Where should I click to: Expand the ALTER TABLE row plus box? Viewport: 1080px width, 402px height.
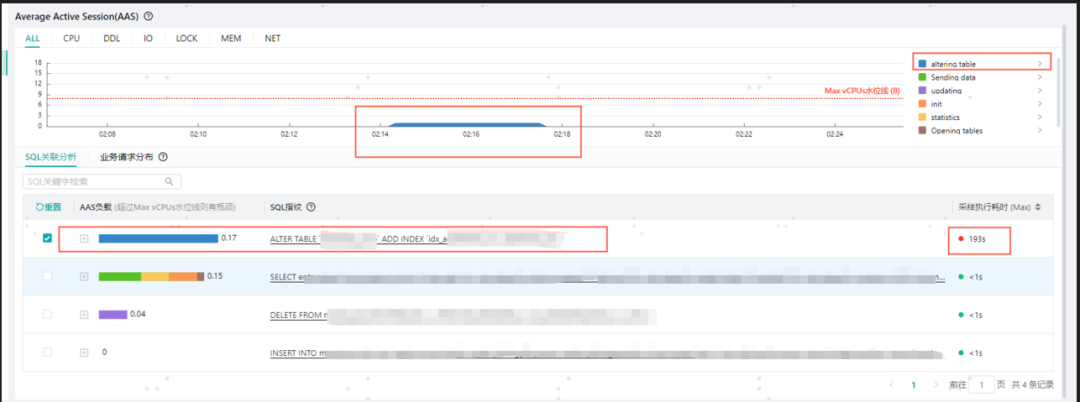(84, 238)
